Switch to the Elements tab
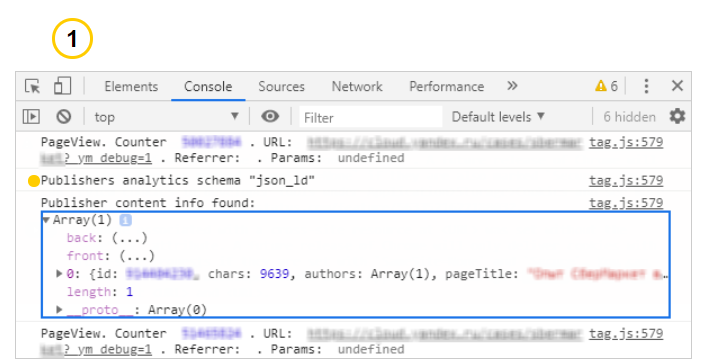This screenshot has width=708, height=364. [x=131, y=86]
